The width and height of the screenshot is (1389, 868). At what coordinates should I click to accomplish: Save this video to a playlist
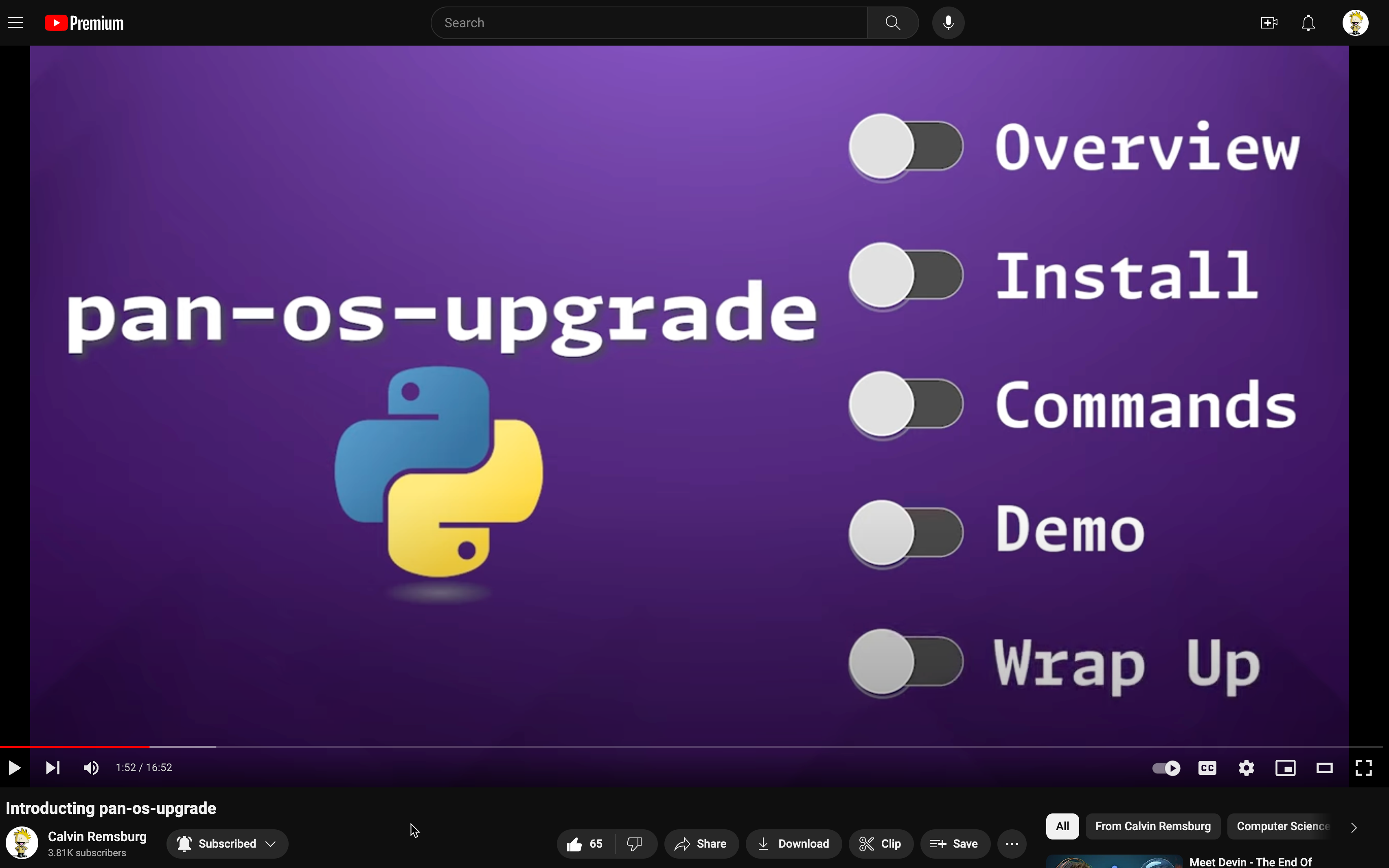[955, 843]
